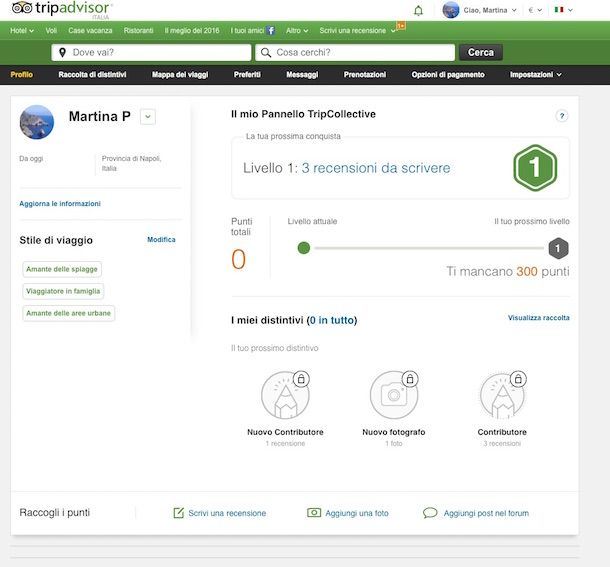
Task: Click the Scrivi una recensione link at bottom
Action: click(x=227, y=513)
